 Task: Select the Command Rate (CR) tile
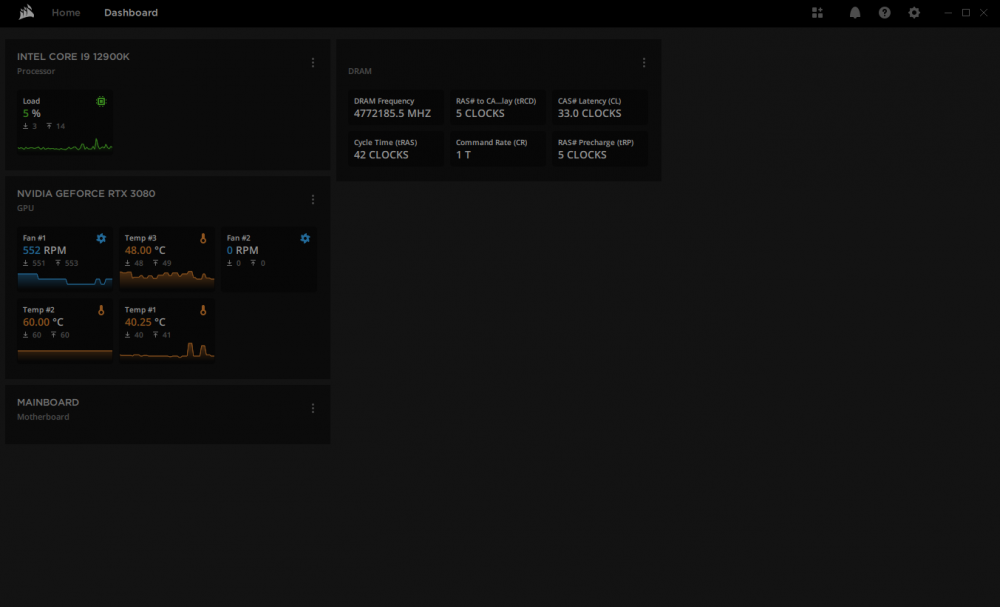(498, 149)
